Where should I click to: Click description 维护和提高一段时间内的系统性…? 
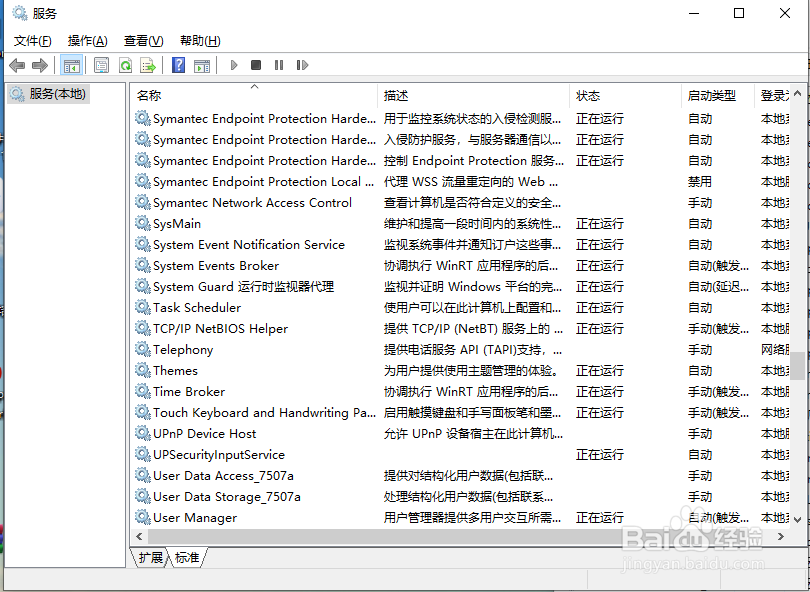click(472, 223)
